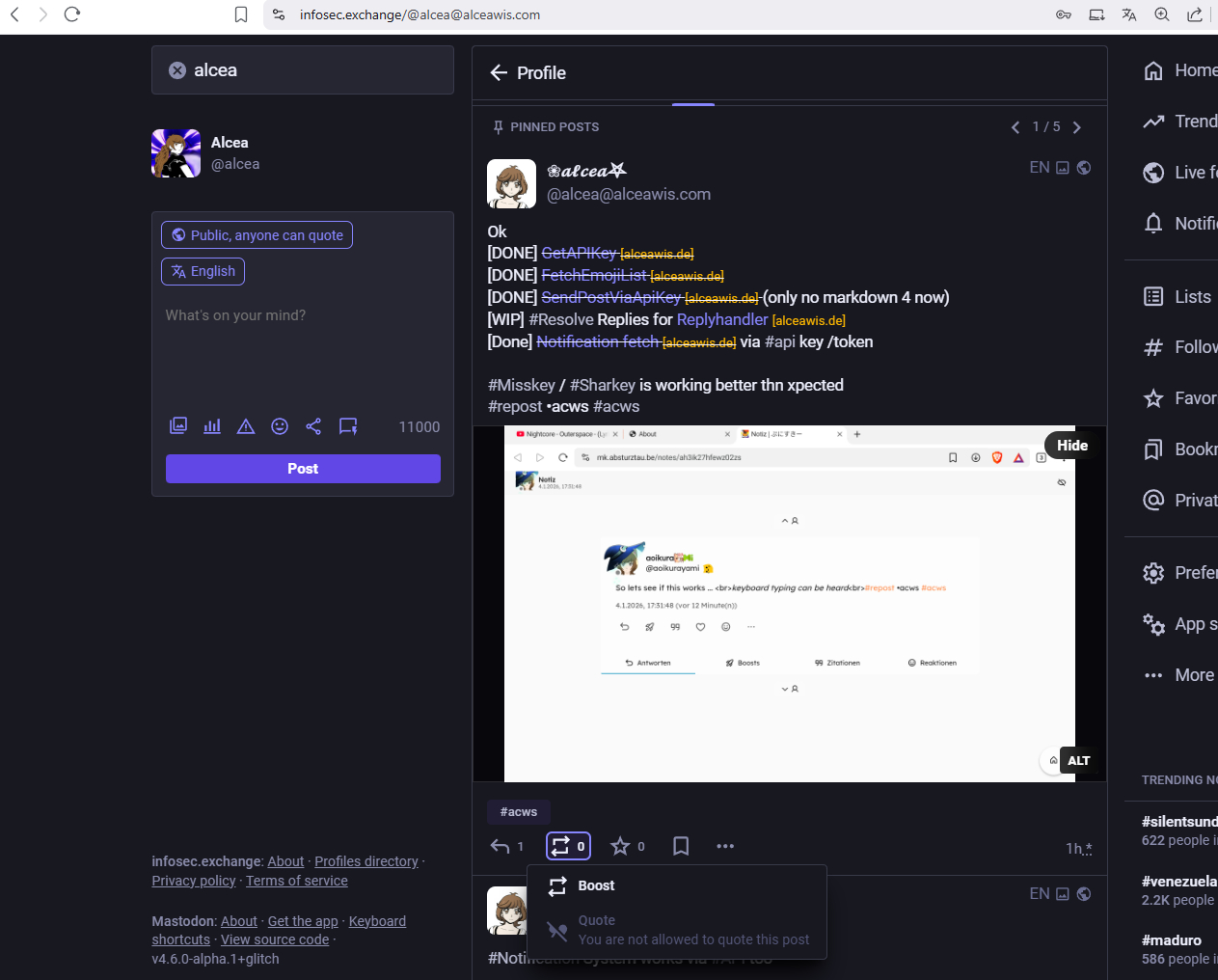Choose Boost from the open menu
The width and height of the screenshot is (1218, 980).
pos(595,885)
